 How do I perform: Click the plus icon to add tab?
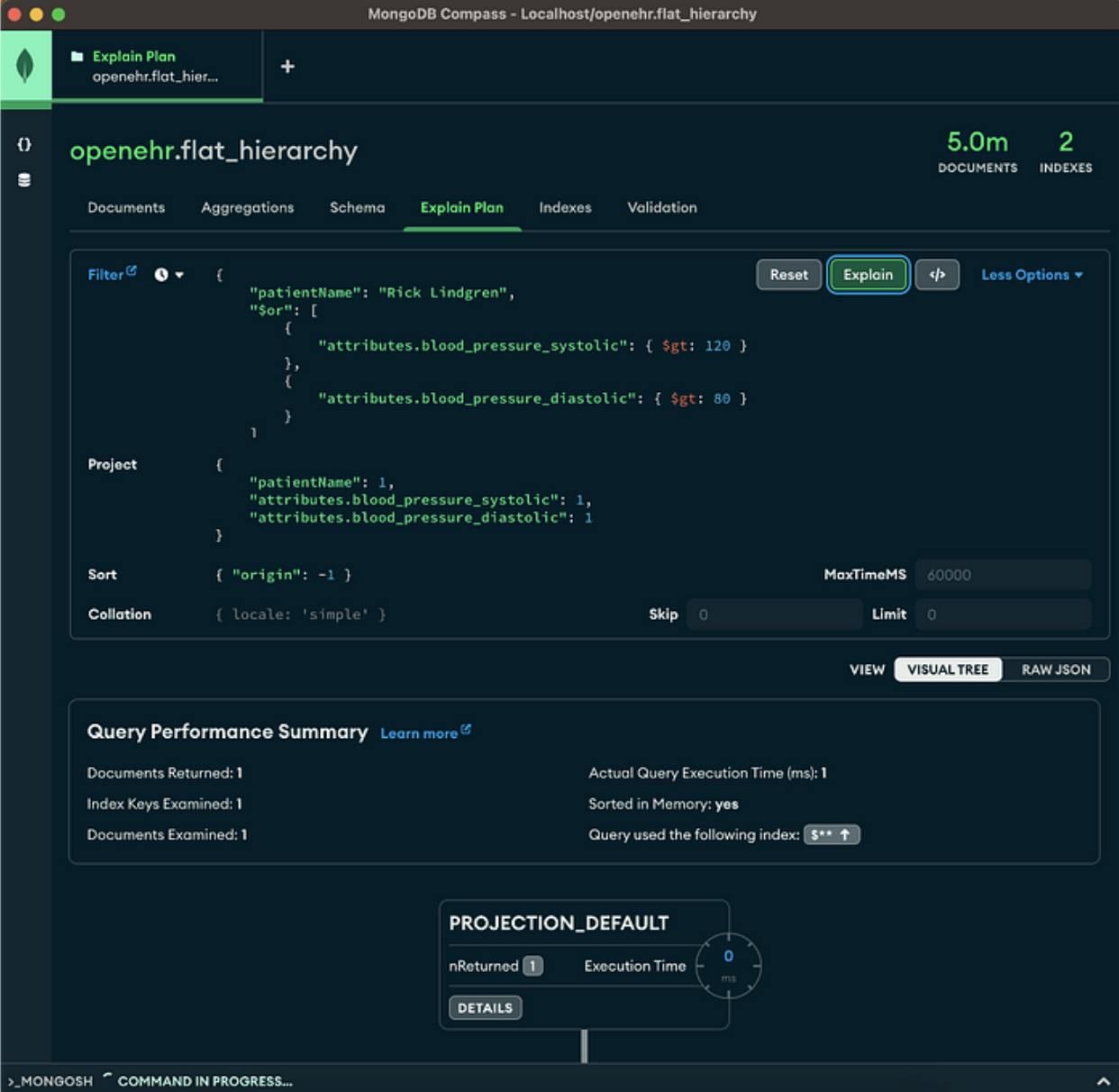tap(287, 67)
